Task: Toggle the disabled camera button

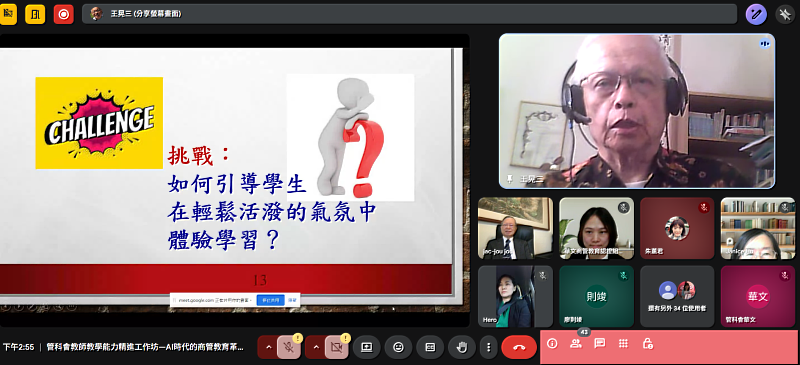Action: coord(337,347)
